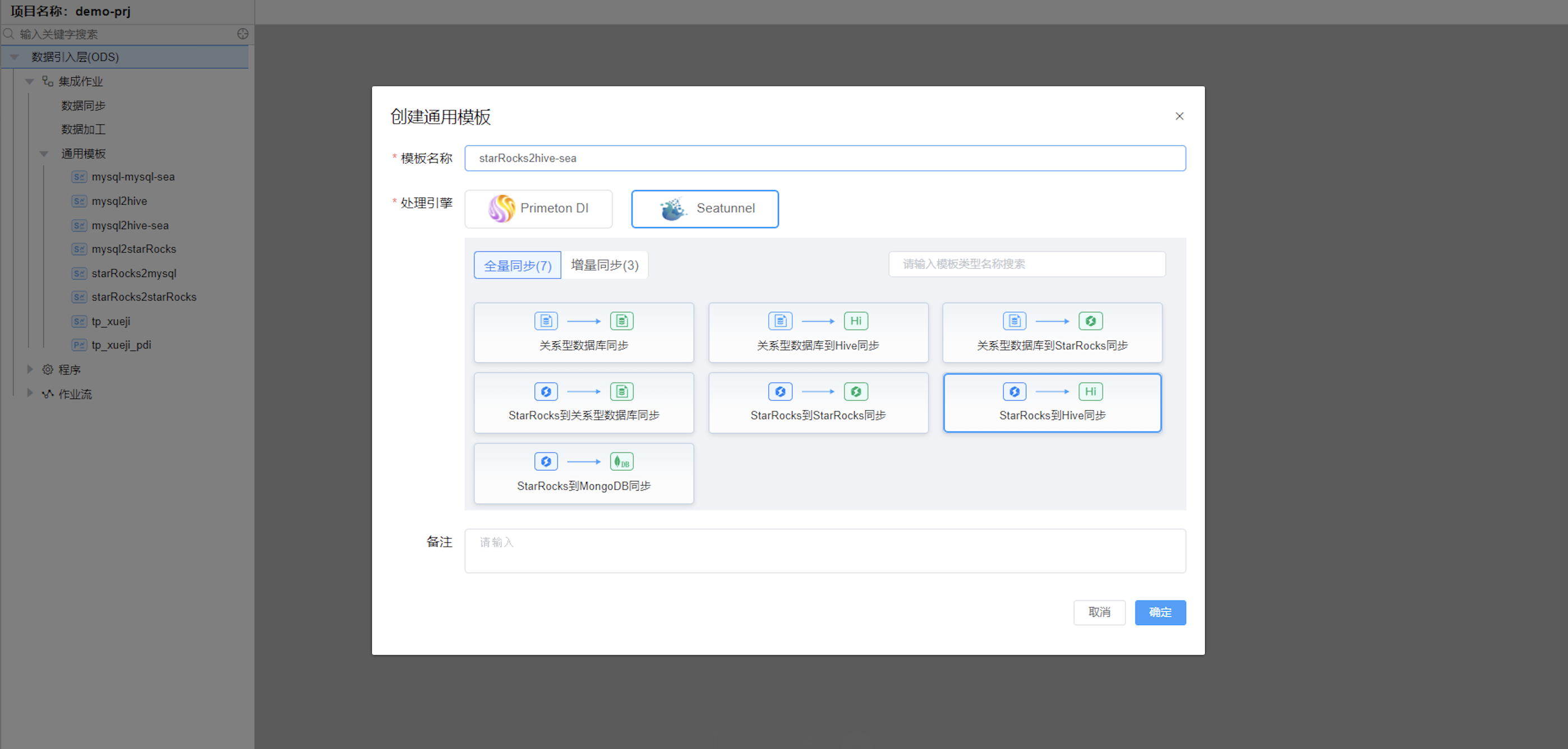
Task: Focus the template type search field
Action: [x=1026, y=264]
